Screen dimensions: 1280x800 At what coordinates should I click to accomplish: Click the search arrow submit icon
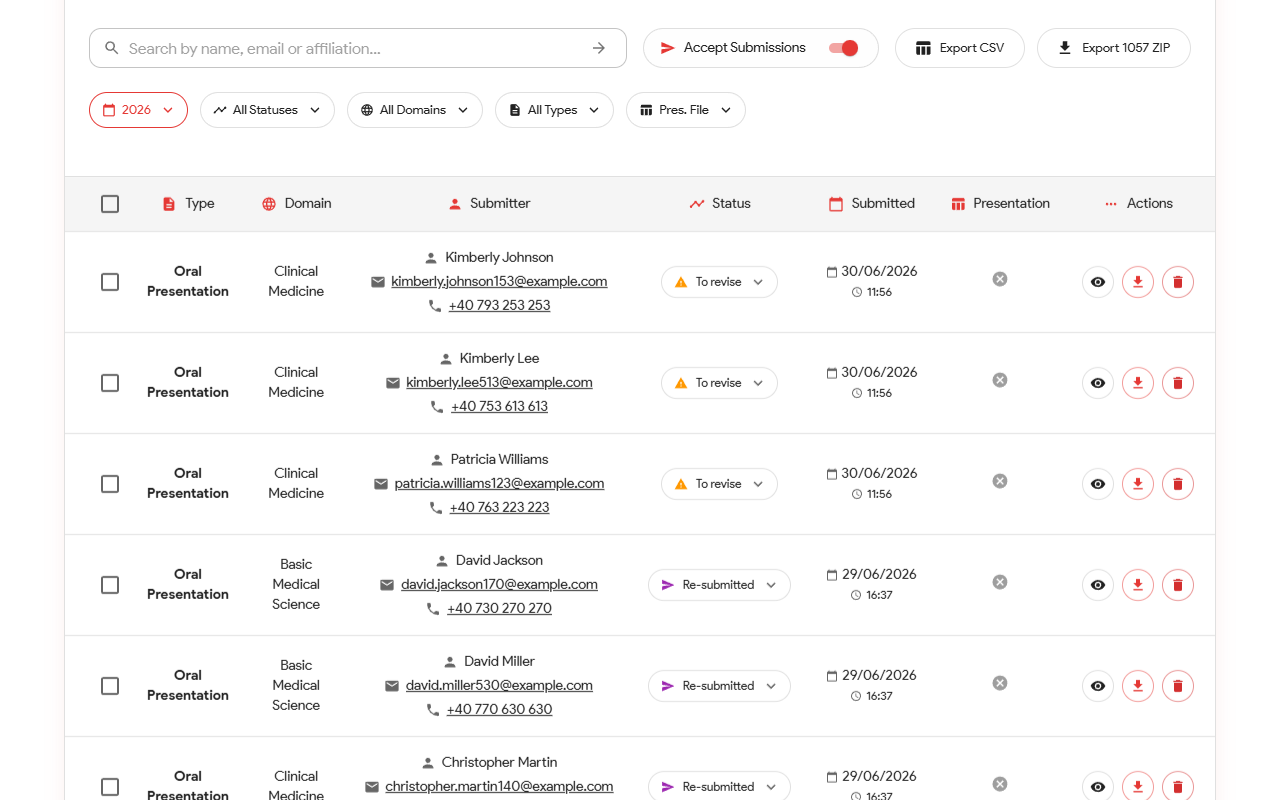coord(599,48)
